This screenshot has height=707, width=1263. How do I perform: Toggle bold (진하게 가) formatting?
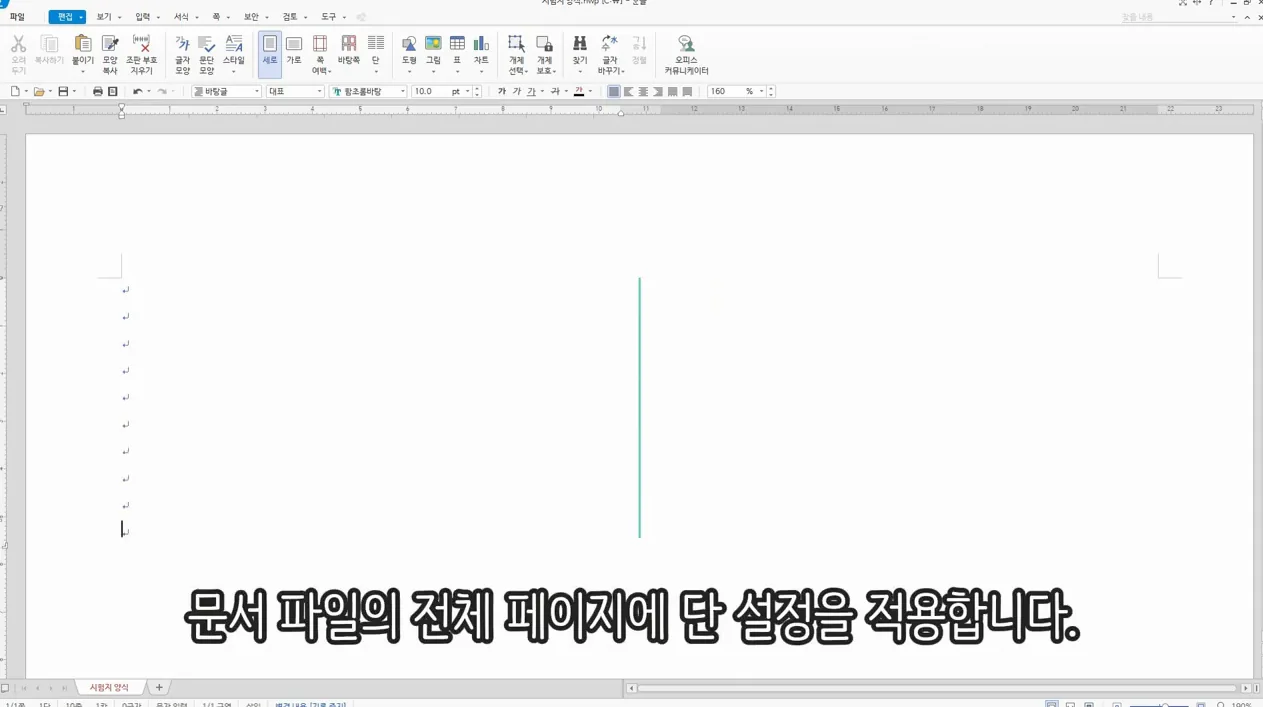502,91
